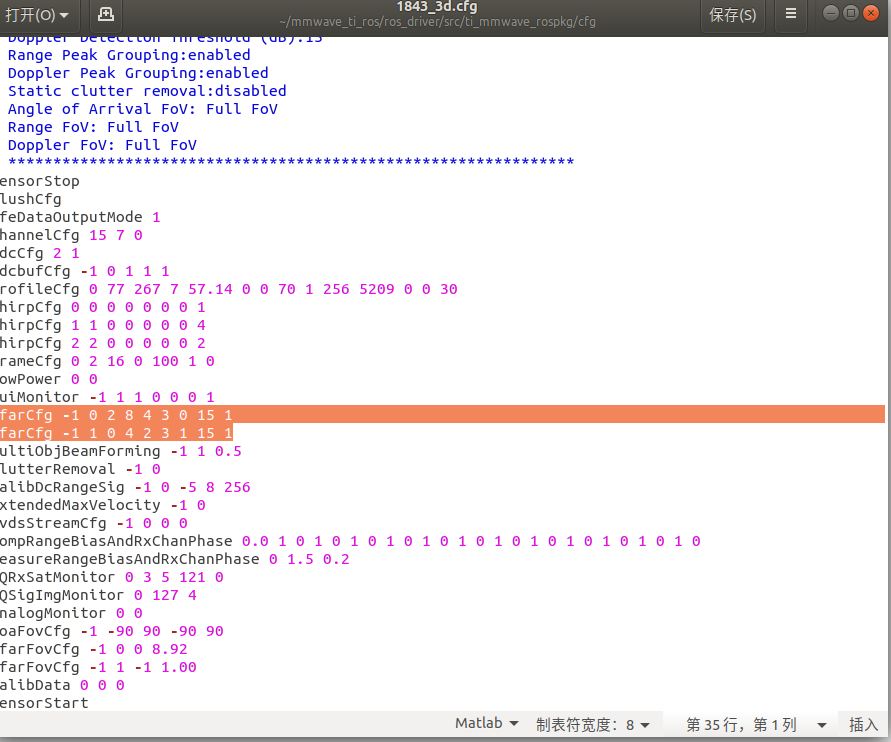Click the QRxSatMonitor 0 3 5 121 line
This screenshot has height=742, width=891.
(112, 578)
